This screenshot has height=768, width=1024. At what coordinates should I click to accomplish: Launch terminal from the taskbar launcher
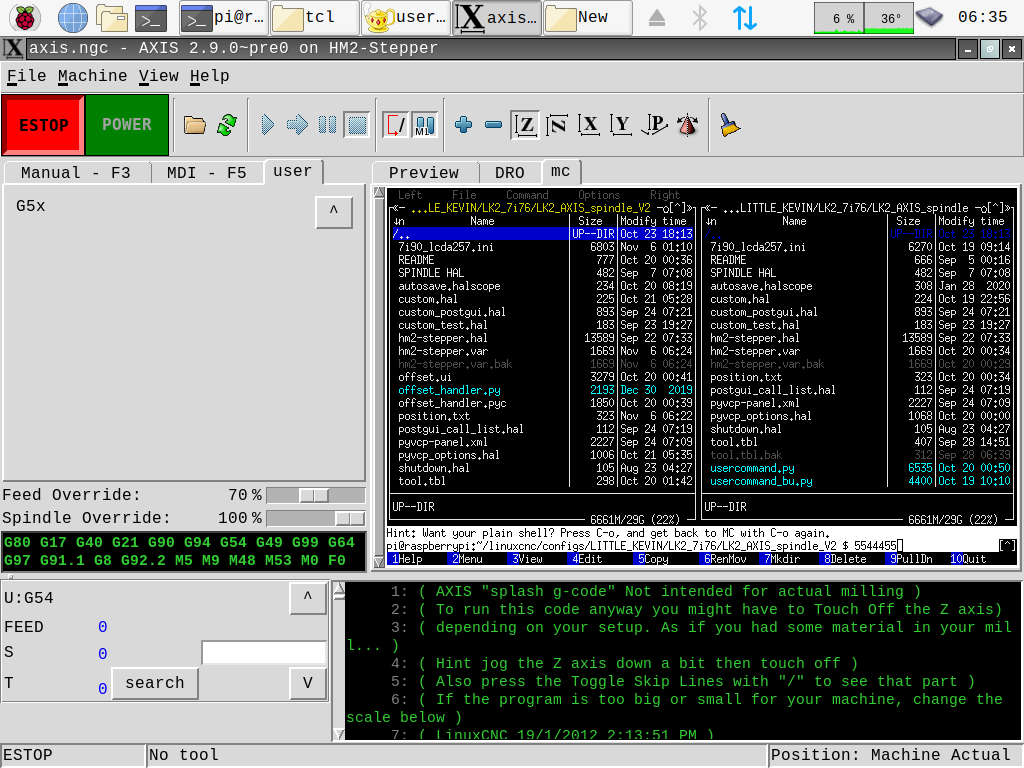151,18
